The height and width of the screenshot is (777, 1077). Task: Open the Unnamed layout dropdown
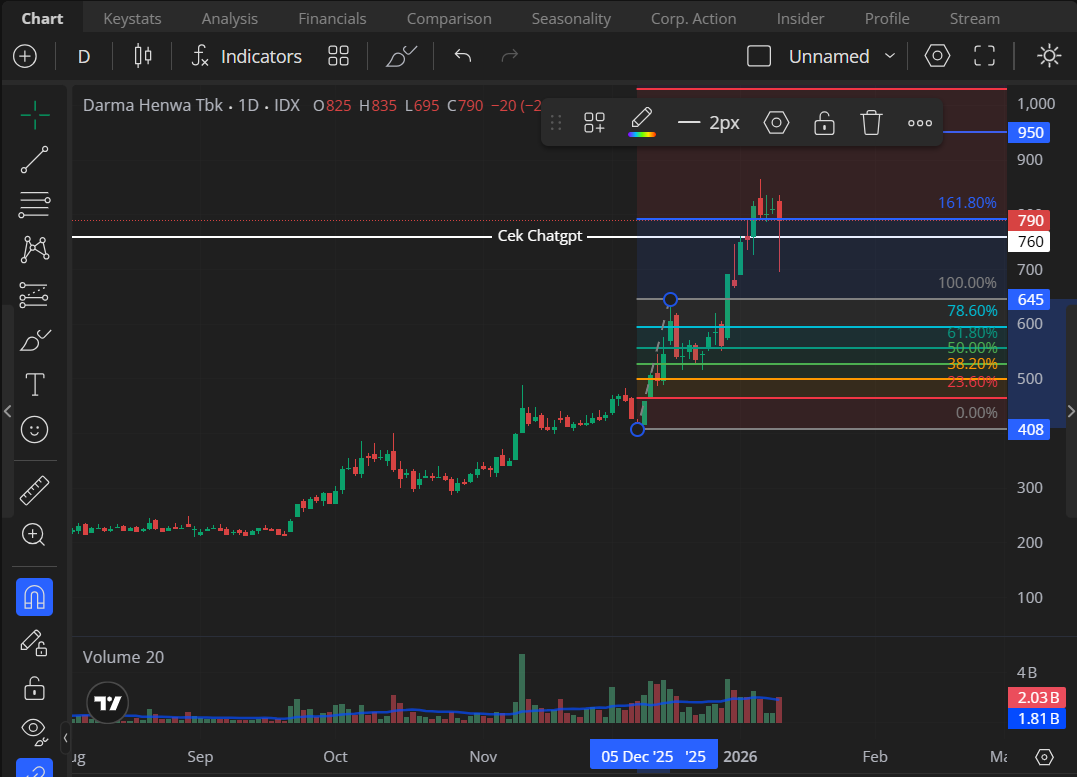tap(842, 56)
